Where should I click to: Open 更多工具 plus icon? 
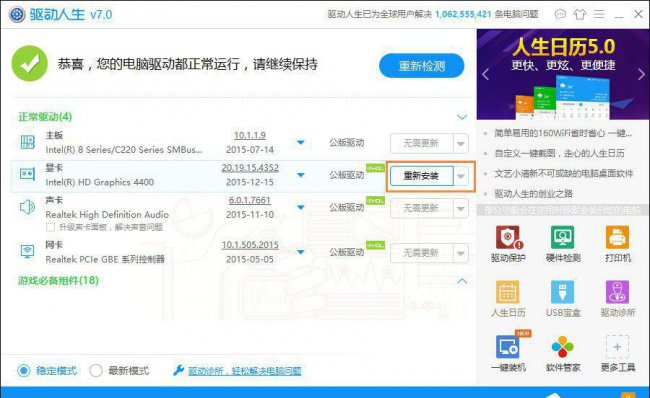pyautogui.click(x=617, y=347)
